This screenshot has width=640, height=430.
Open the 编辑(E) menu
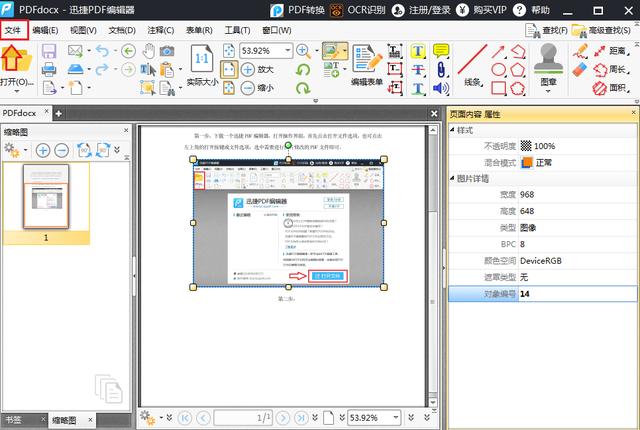point(45,30)
